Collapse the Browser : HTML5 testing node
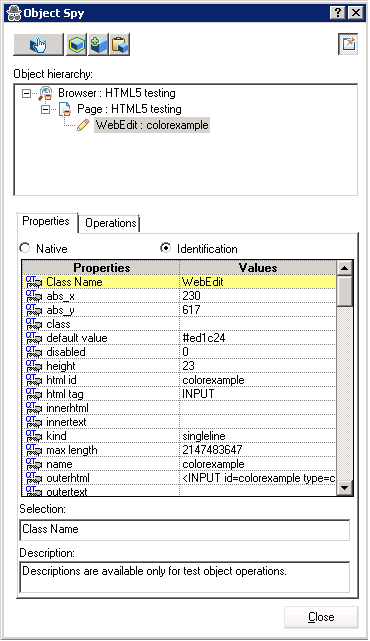The width and height of the screenshot is (370, 641). [26, 94]
